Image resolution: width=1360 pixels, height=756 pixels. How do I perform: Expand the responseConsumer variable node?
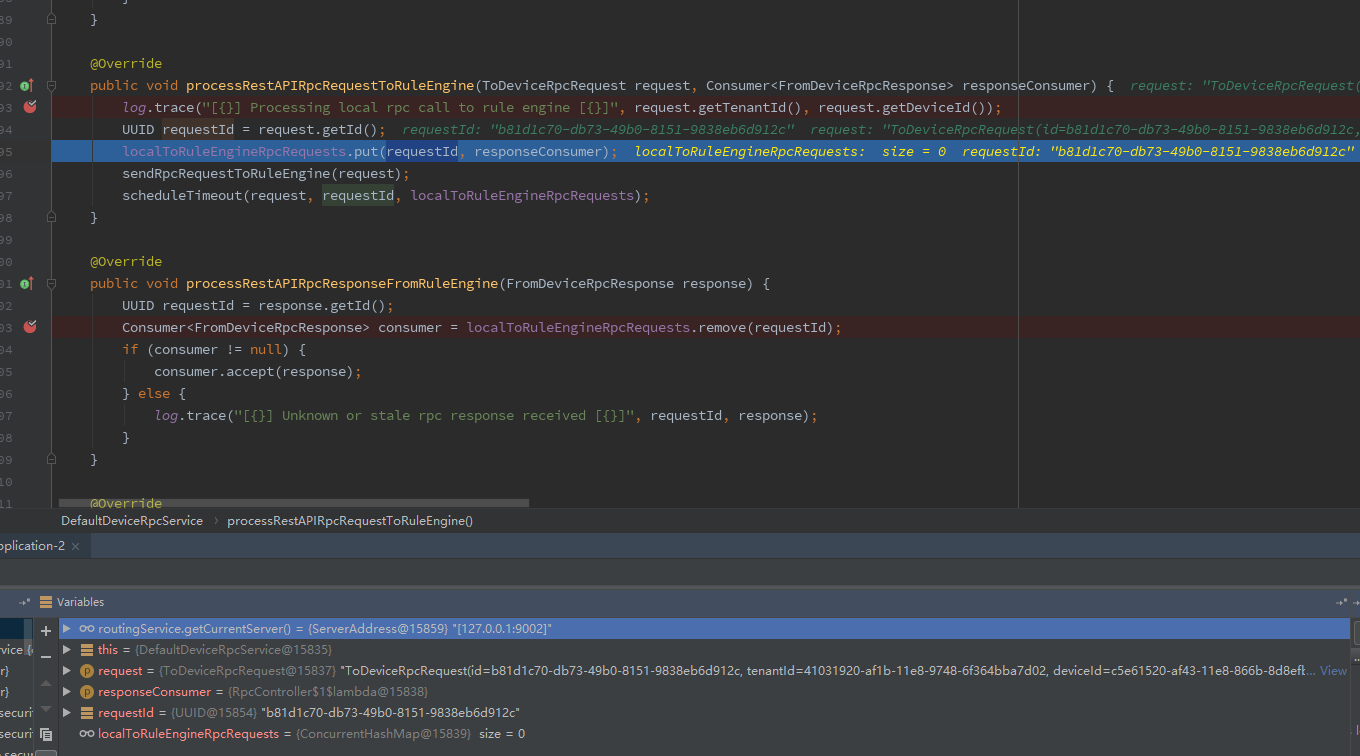65,691
